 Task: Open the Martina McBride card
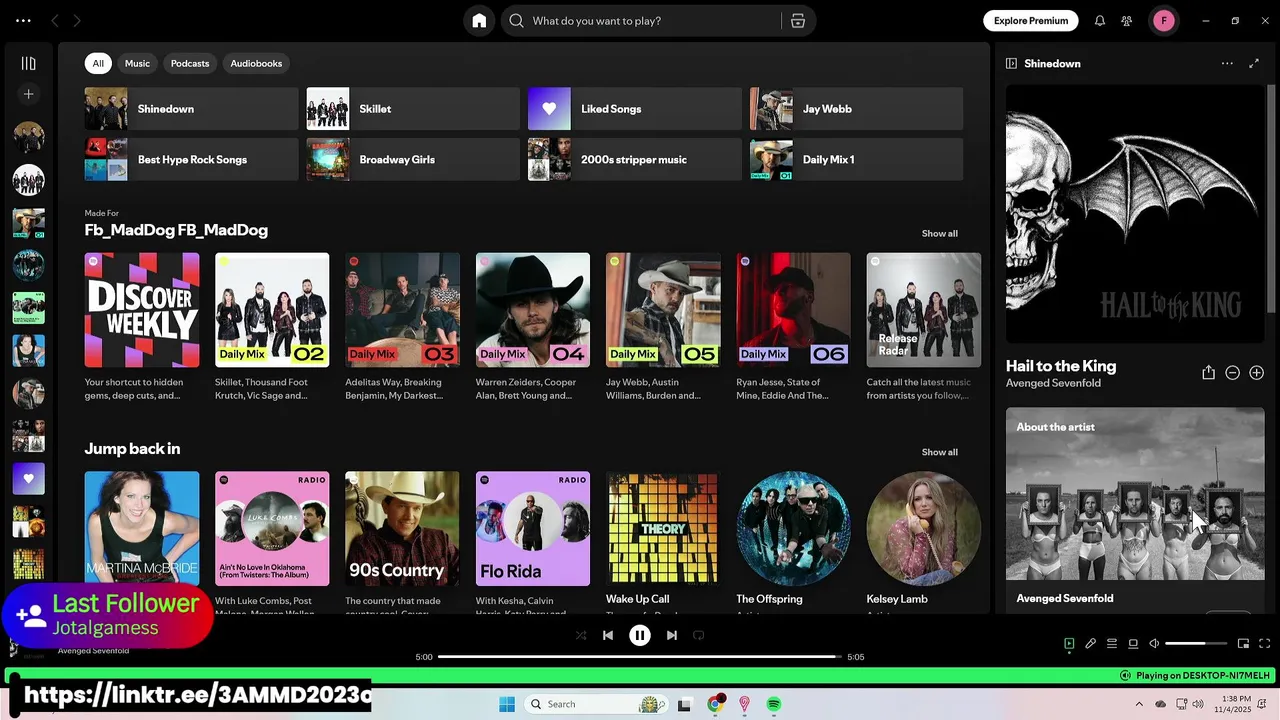pyautogui.click(x=142, y=529)
